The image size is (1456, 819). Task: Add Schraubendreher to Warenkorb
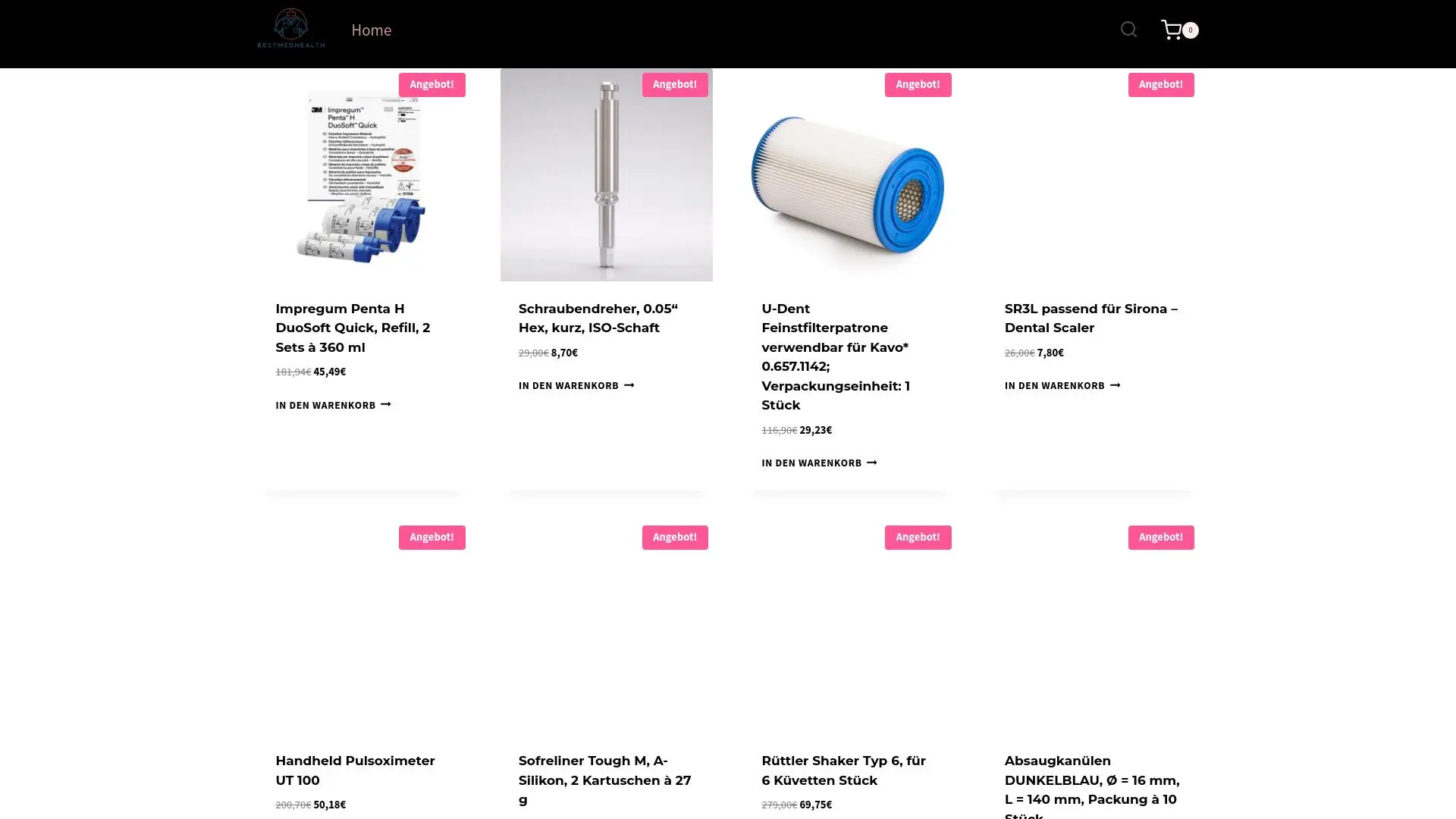(x=576, y=385)
